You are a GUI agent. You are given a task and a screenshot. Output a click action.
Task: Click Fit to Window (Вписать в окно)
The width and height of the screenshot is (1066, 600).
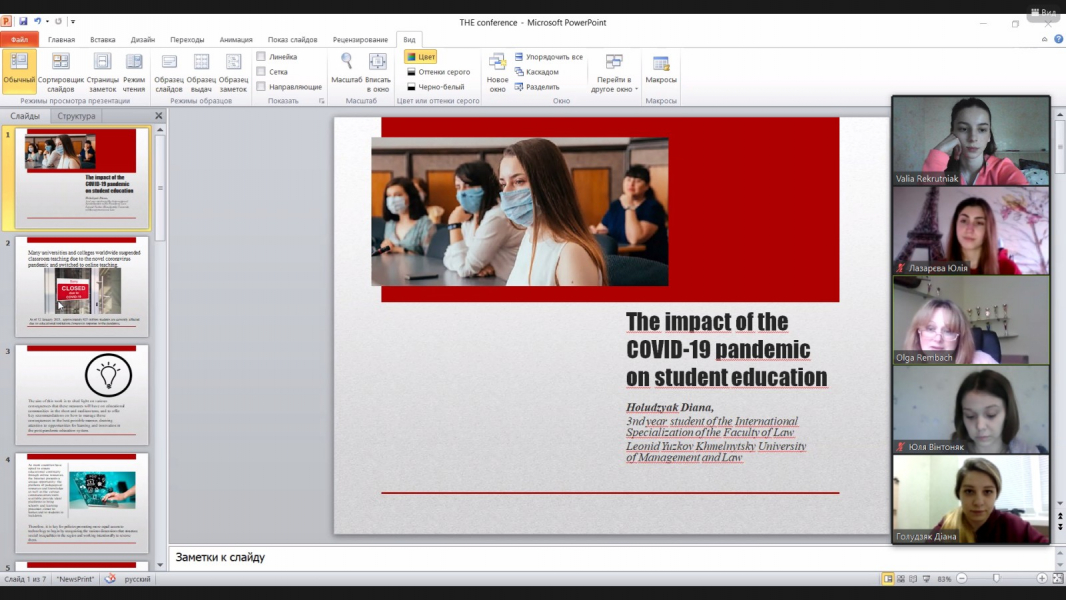(x=378, y=70)
